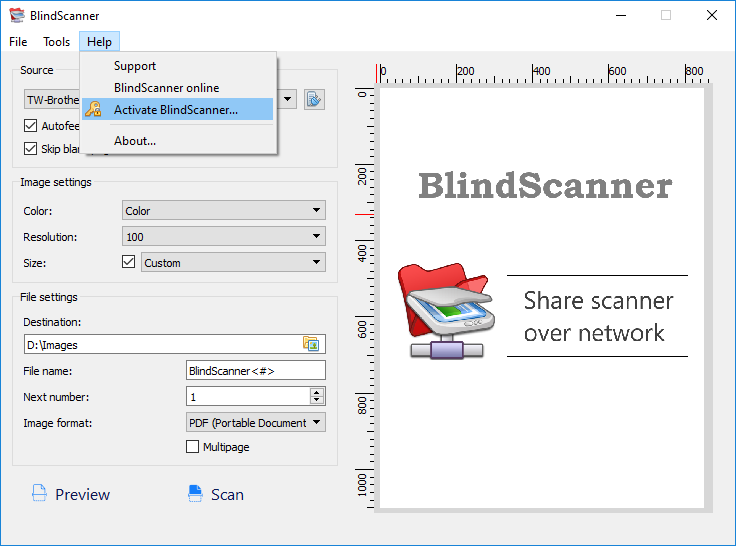Click the red folder scanner logo in preview
This screenshot has width=736, height=546.
click(446, 311)
